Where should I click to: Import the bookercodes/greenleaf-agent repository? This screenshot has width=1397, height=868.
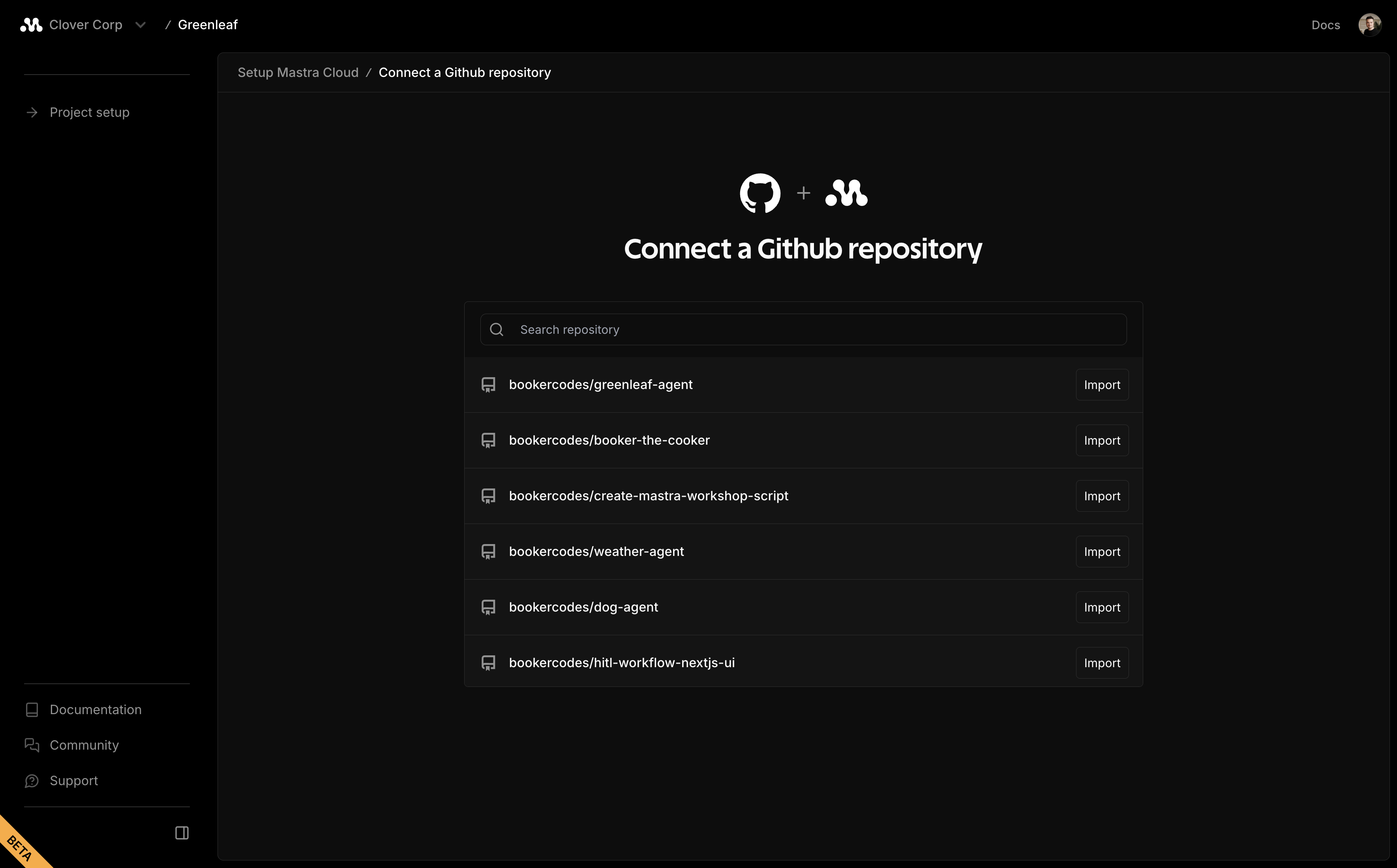click(1101, 385)
